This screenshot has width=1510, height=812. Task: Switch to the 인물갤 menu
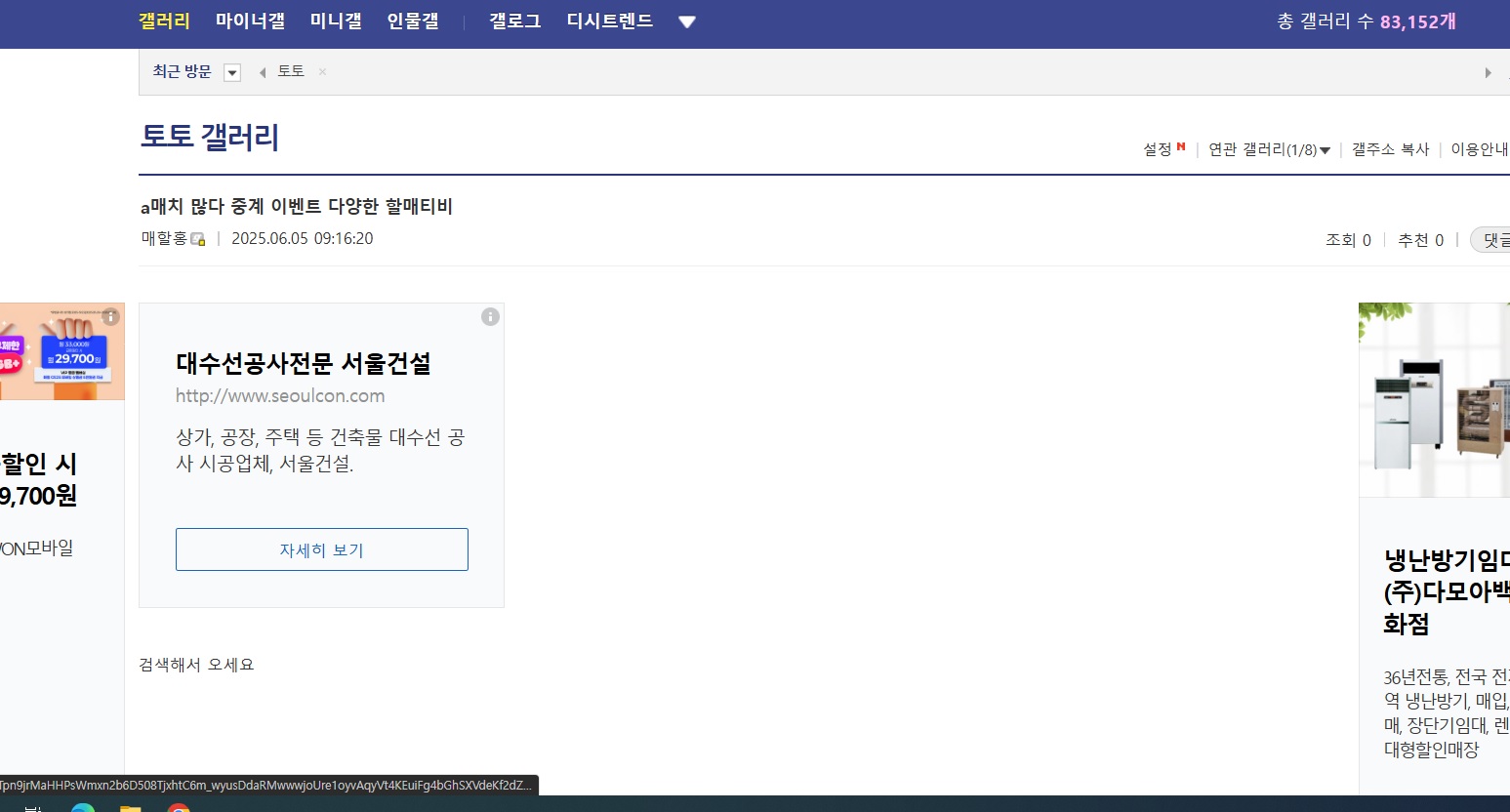[x=413, y=20]
